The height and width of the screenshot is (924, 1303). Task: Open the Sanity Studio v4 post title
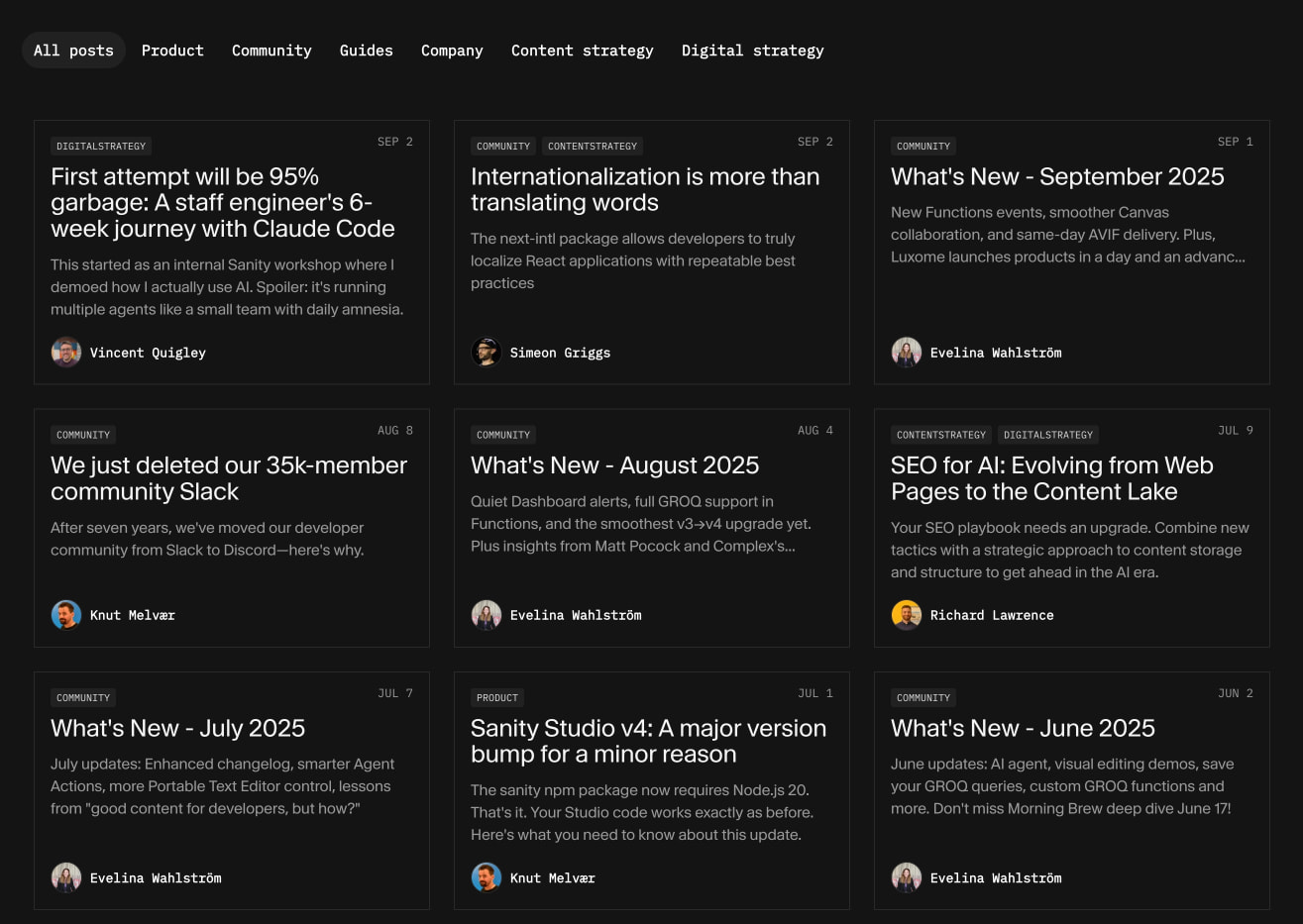[x=648, y=742]
